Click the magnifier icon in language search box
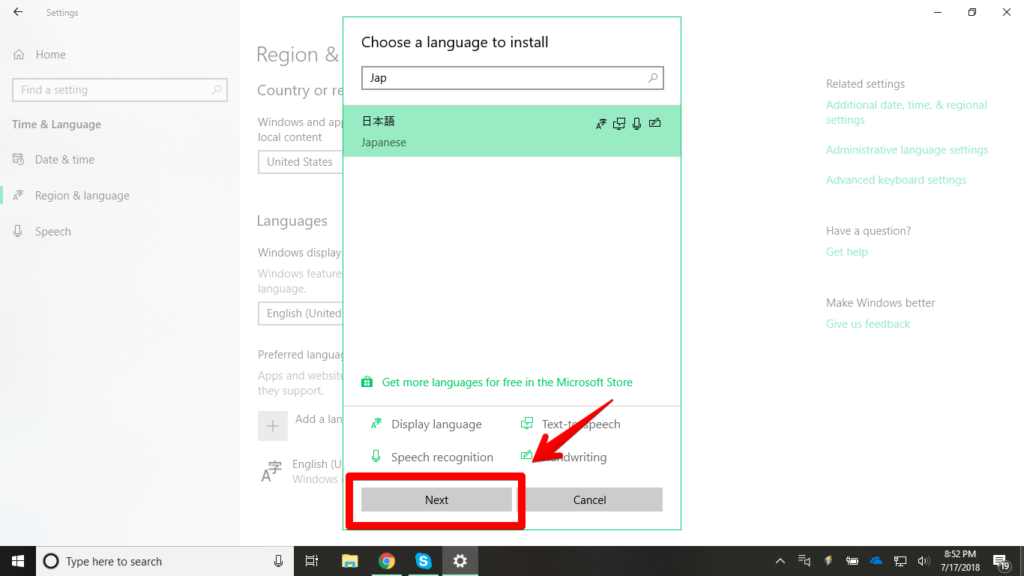Viewport: 1024px width, 576px height. click(x=653, y=78)
